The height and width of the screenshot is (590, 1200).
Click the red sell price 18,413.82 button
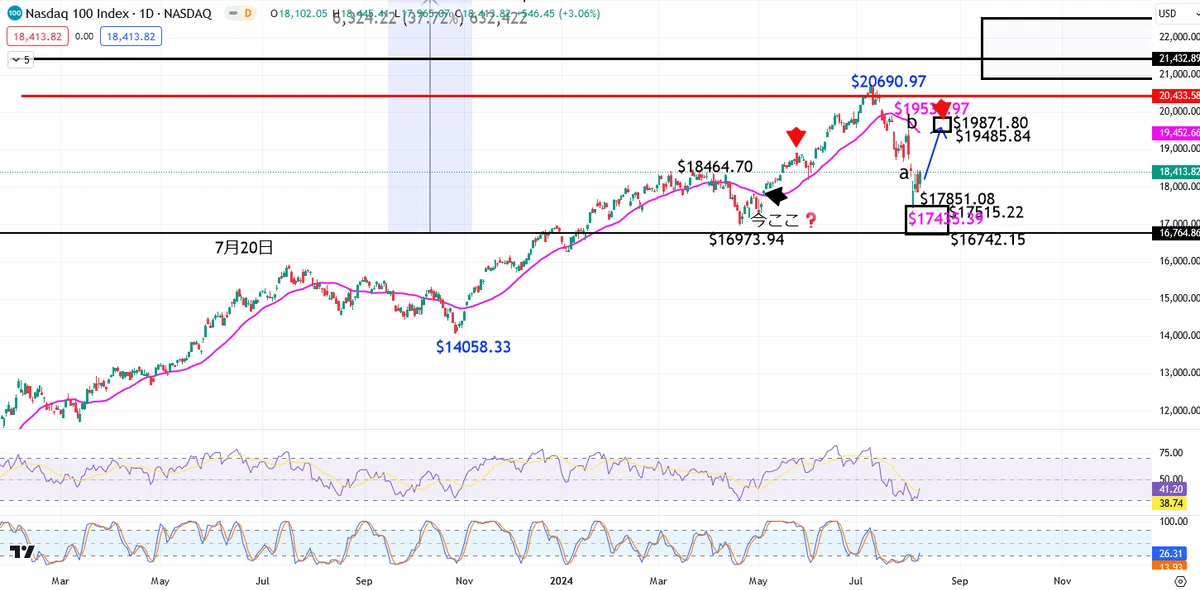pyautogui.click(x=36, y=36)
